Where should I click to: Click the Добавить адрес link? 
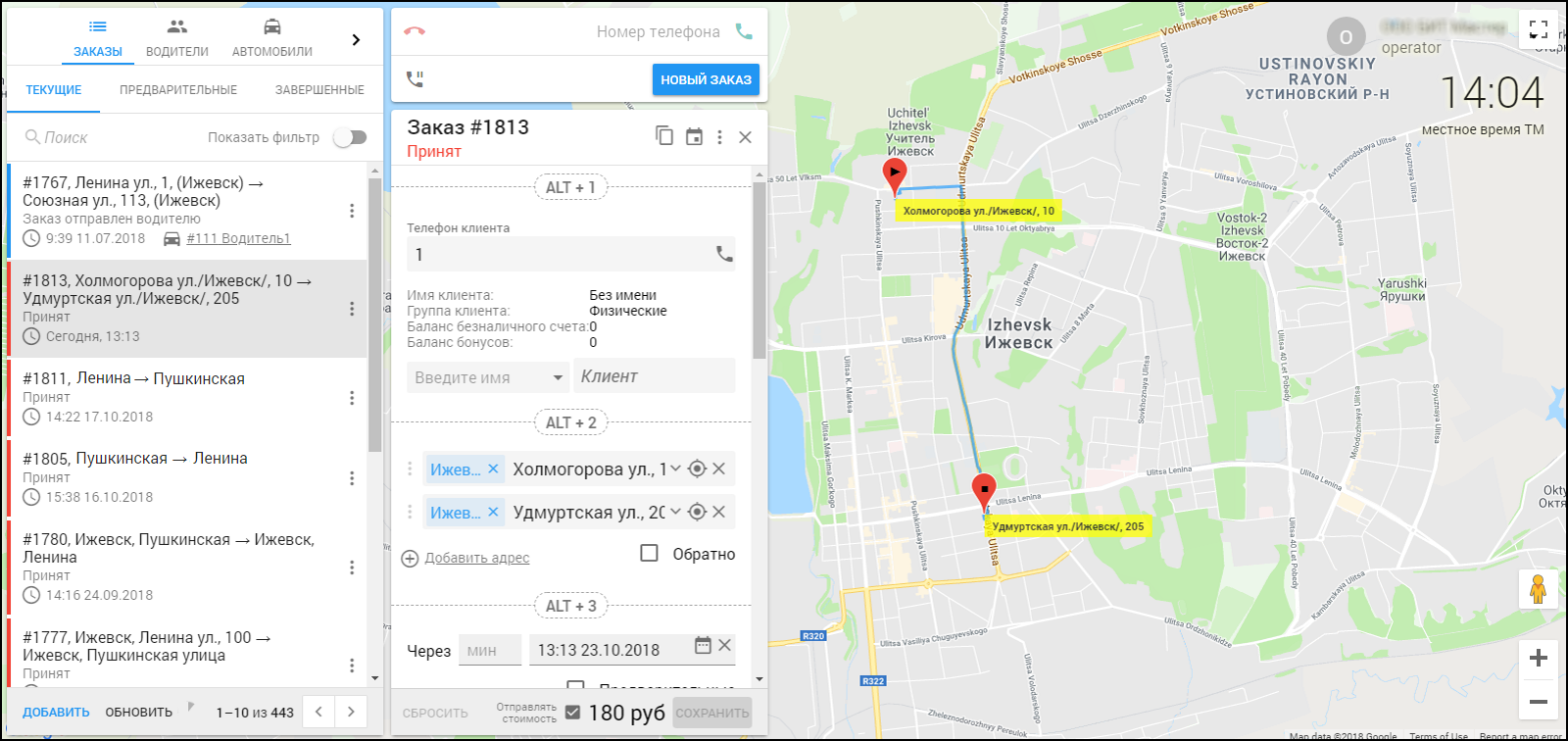(x=476, y=558)
